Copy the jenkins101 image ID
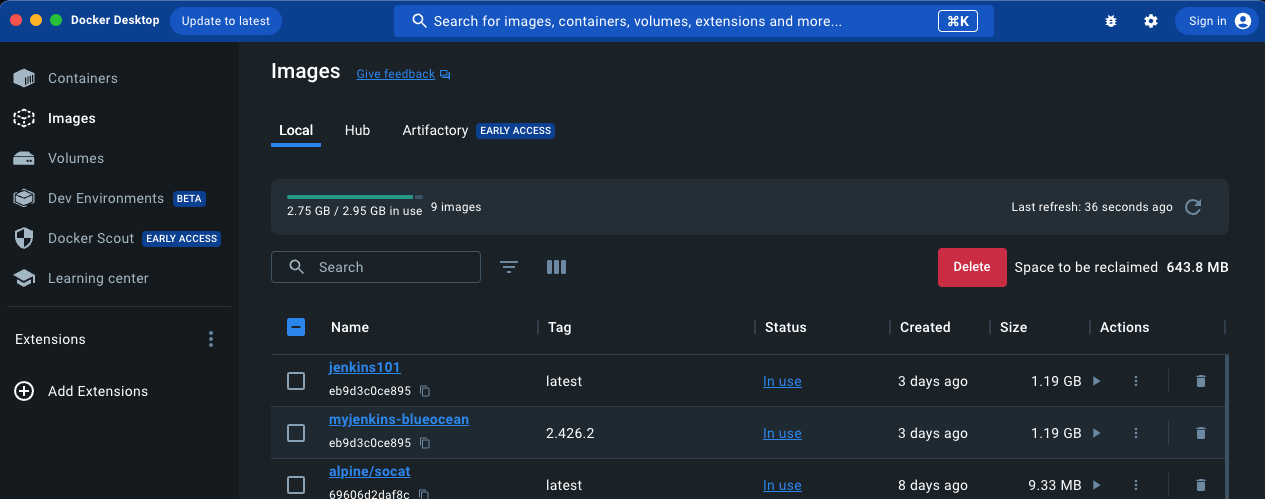Screen dimensions: 1265x499 click(x=425, y=390)
